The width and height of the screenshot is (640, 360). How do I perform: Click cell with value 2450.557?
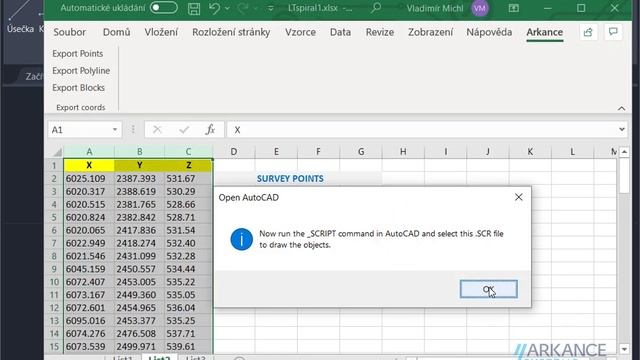tap(140, 269)
